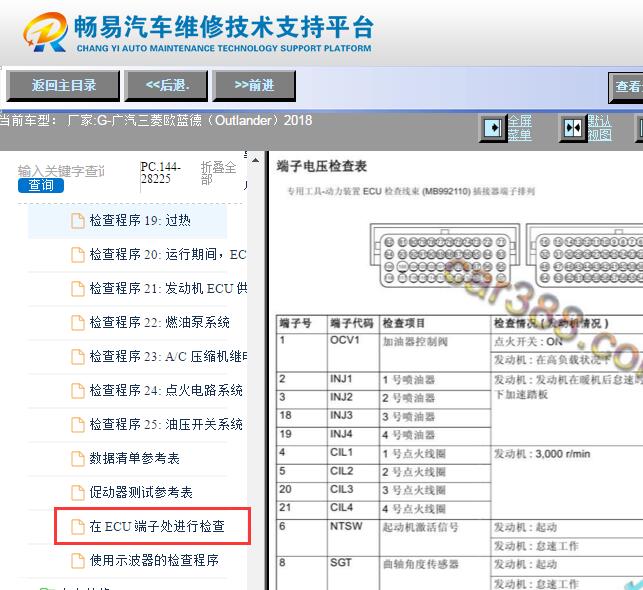
Task: Click the tree panel scroll-up arrow
Action: [x=255, y=160]
